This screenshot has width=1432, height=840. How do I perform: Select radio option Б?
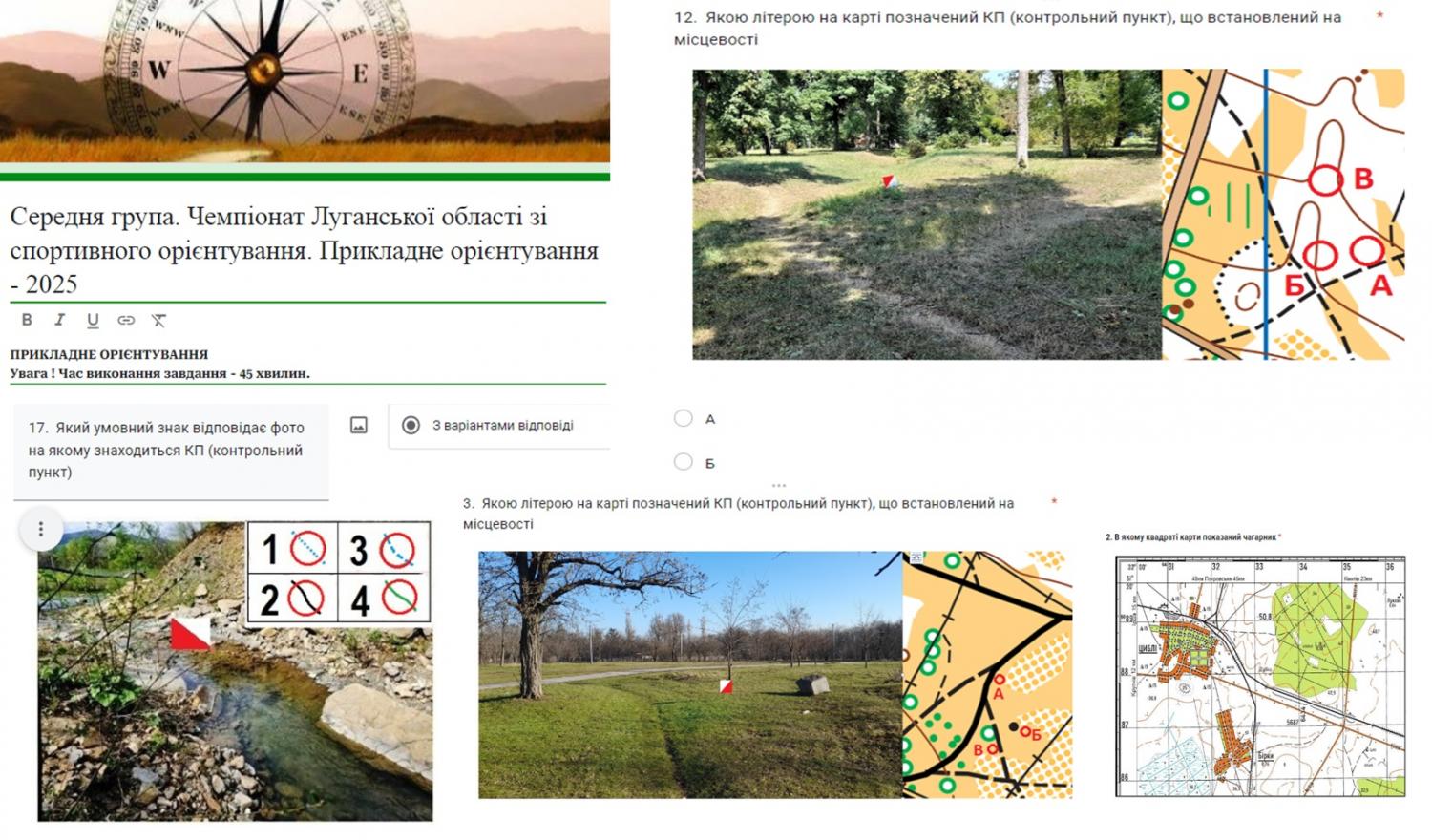point(683,462)
